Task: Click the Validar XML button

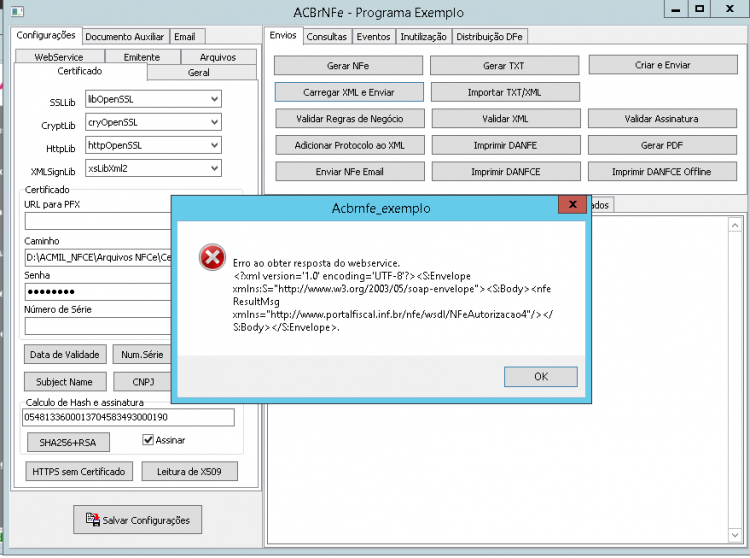Action: click(506, 119)
